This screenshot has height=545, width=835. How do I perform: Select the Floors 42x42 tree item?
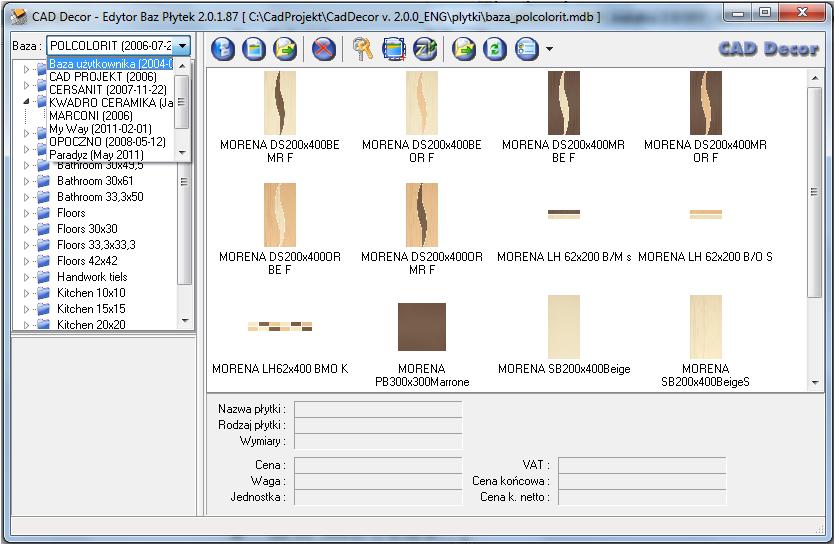tap(87, 261)
